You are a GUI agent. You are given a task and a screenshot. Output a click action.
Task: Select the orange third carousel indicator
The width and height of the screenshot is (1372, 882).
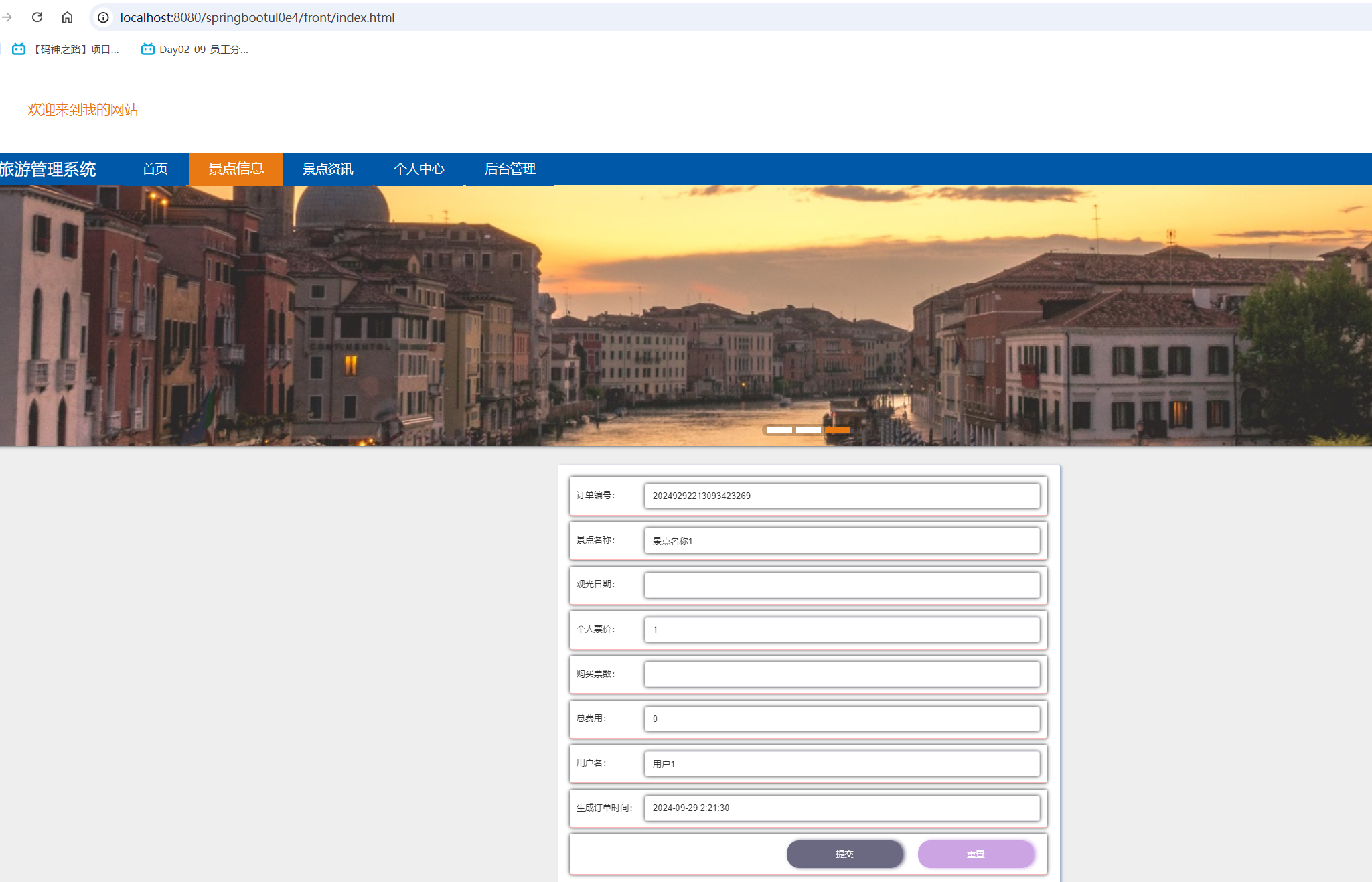(x=837, y=430)
